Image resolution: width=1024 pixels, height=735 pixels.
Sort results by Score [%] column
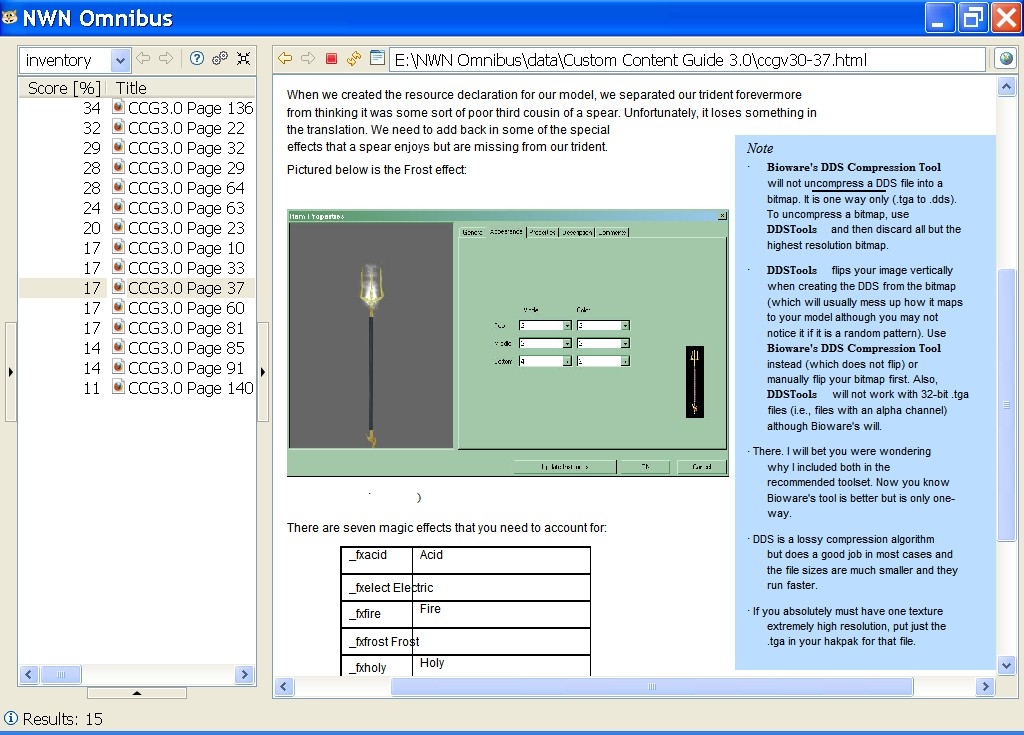[x=64, y=88]
